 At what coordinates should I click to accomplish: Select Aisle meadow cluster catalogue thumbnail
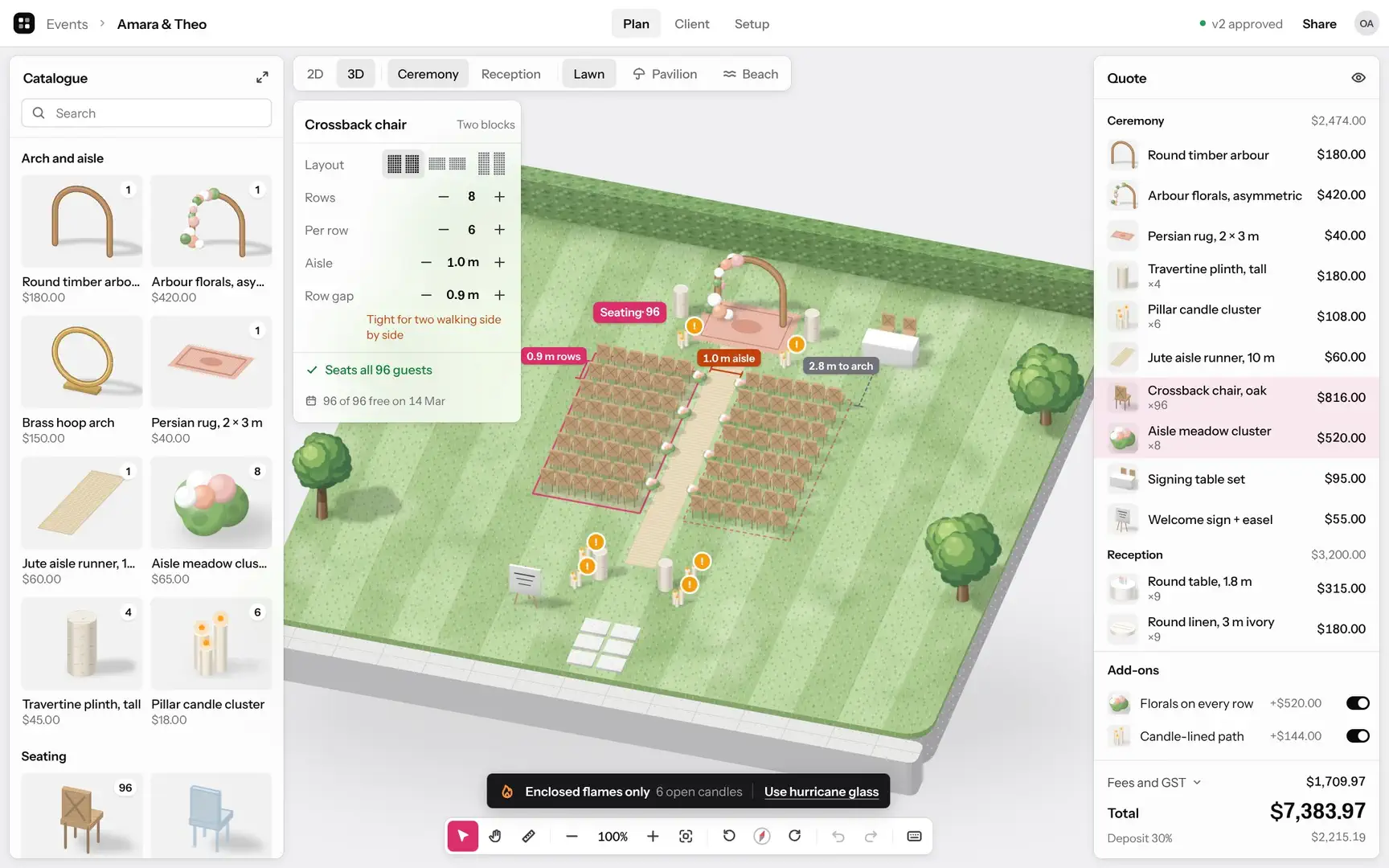[x=211, y=502]
